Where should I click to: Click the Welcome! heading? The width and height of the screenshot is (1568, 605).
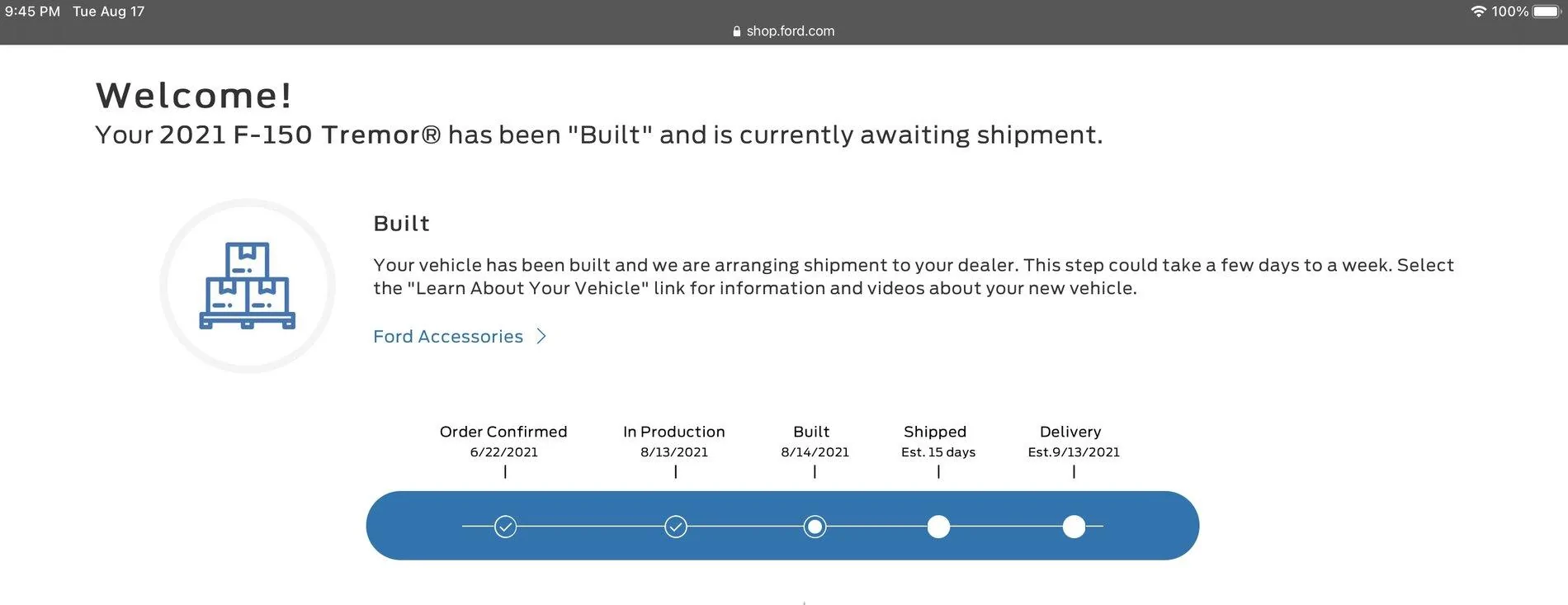(194, 96)
